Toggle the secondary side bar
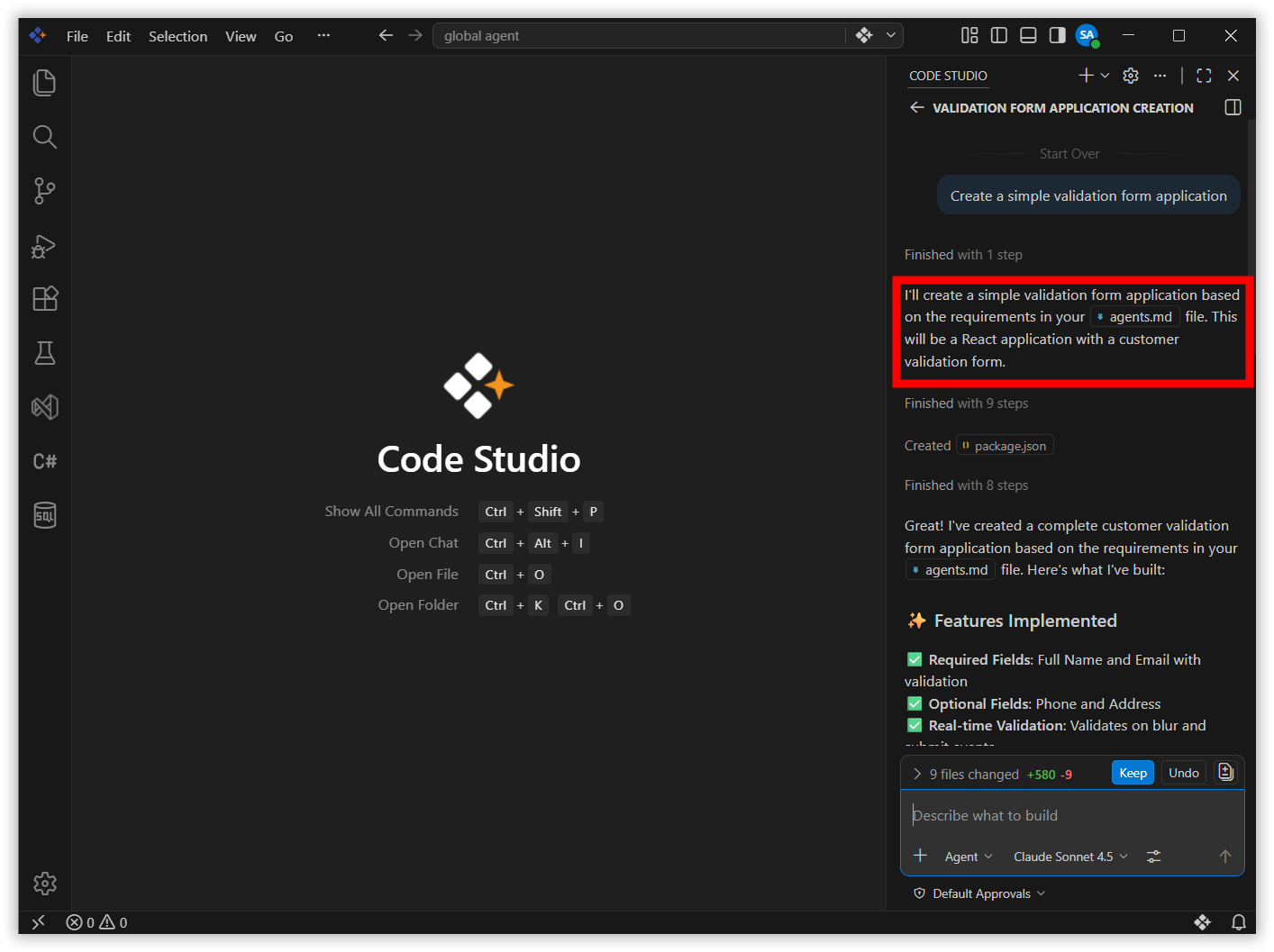1274x952 pixels. (x=1057, y=35)
